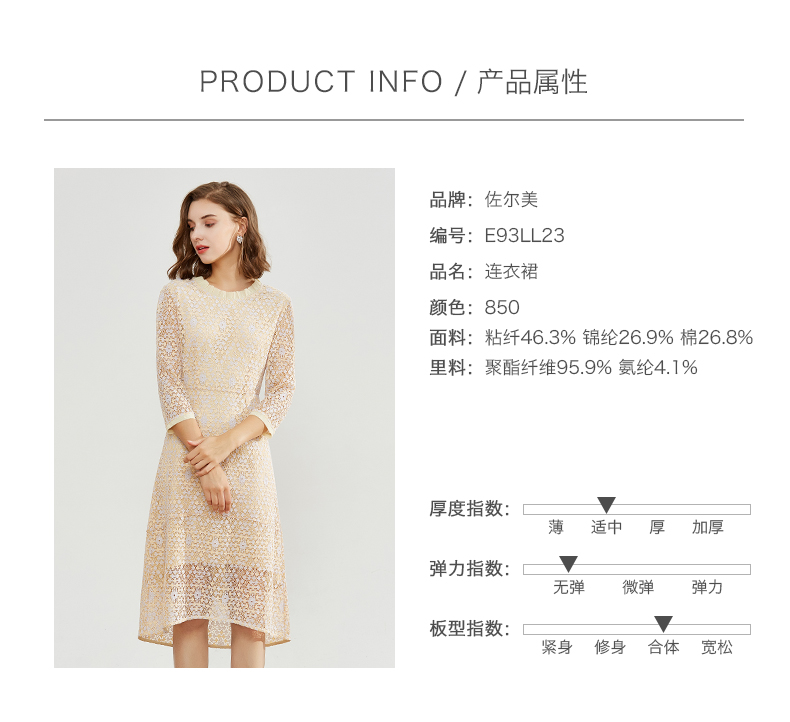Viewport: 790px width, 722px height.
Task: Select the 弹力 elasticity label
Action: coord(707,587)
